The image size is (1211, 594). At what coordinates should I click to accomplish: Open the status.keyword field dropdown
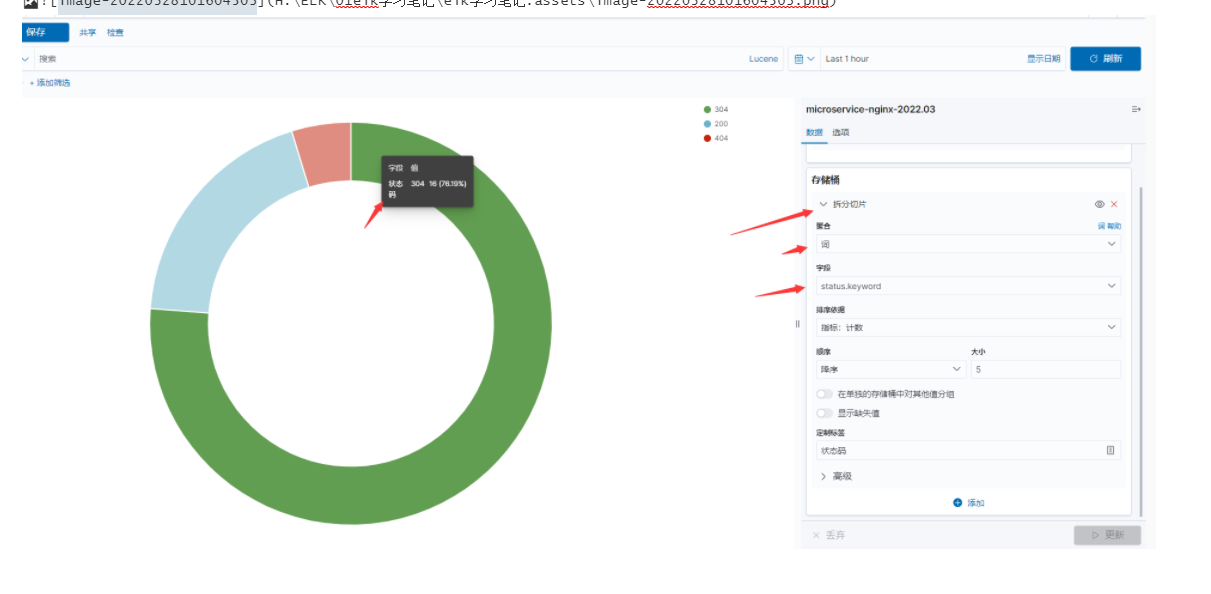[968, 286]
